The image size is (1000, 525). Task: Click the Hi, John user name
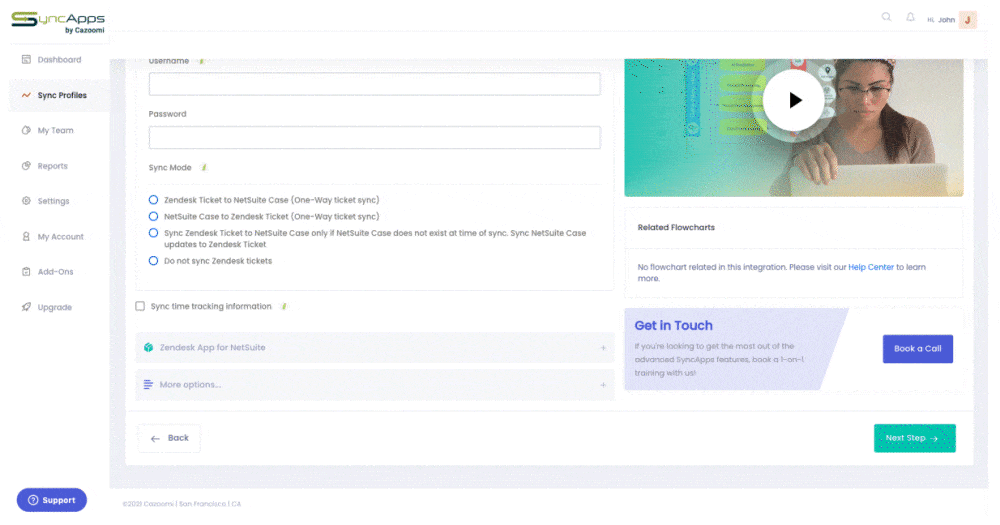click(x=941, y=20)
